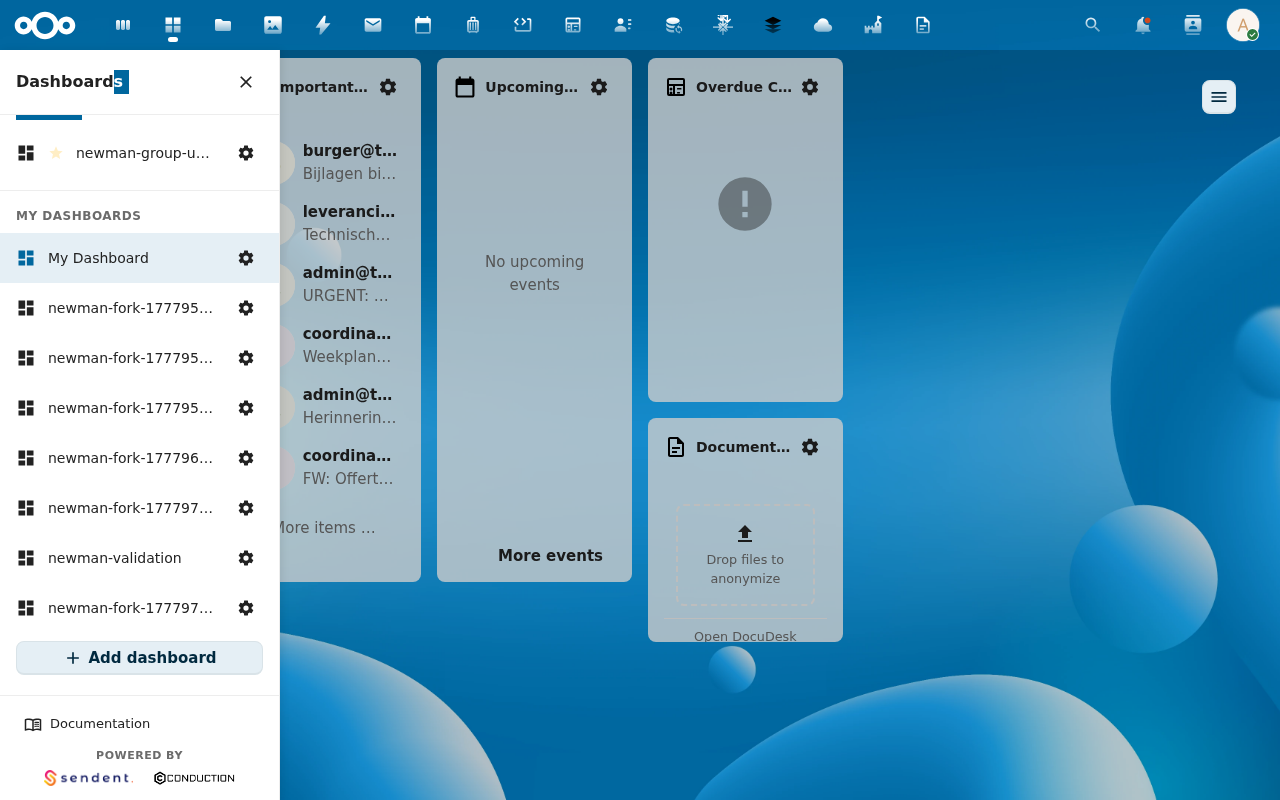Open the person card app icon in top bar
The width and height of the screenshot is (1280, 800).
tap(623, 25)
